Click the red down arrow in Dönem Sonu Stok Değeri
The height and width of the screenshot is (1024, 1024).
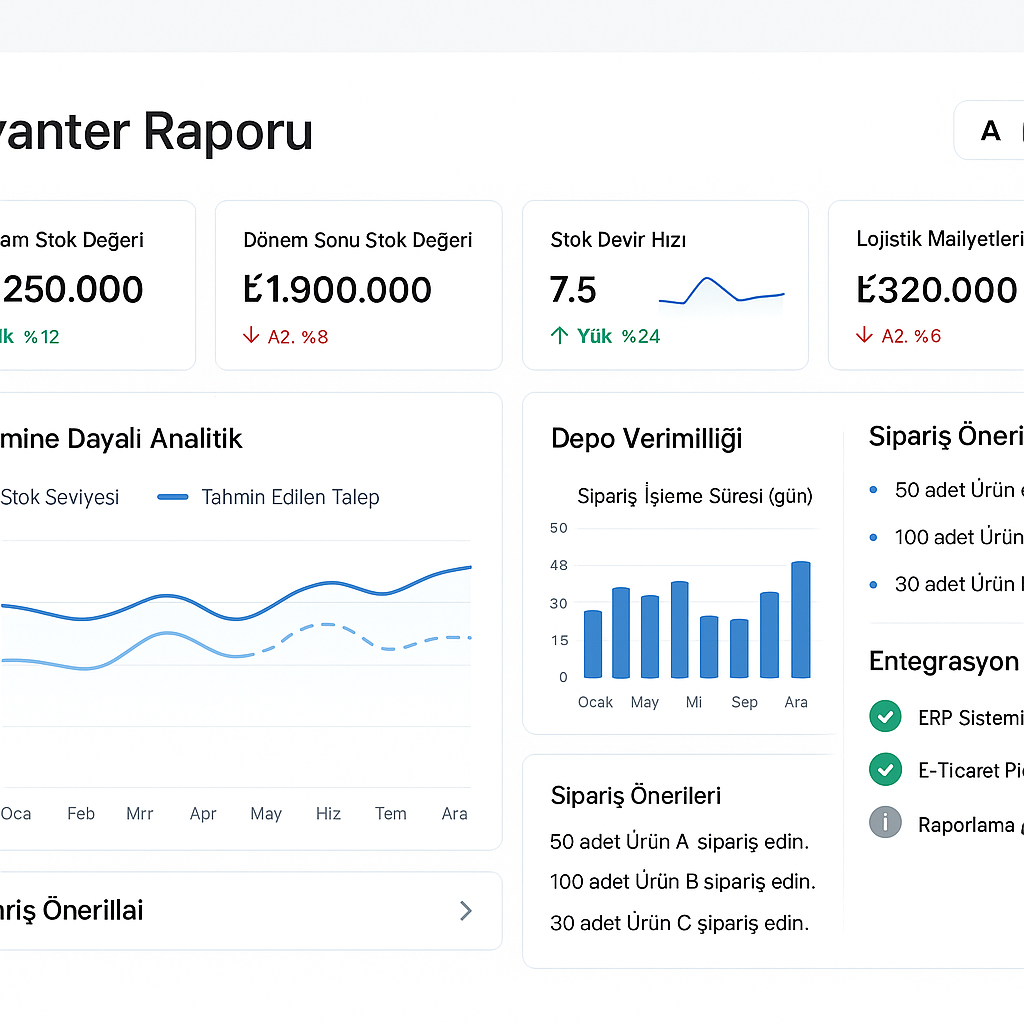tap(251, 336)
